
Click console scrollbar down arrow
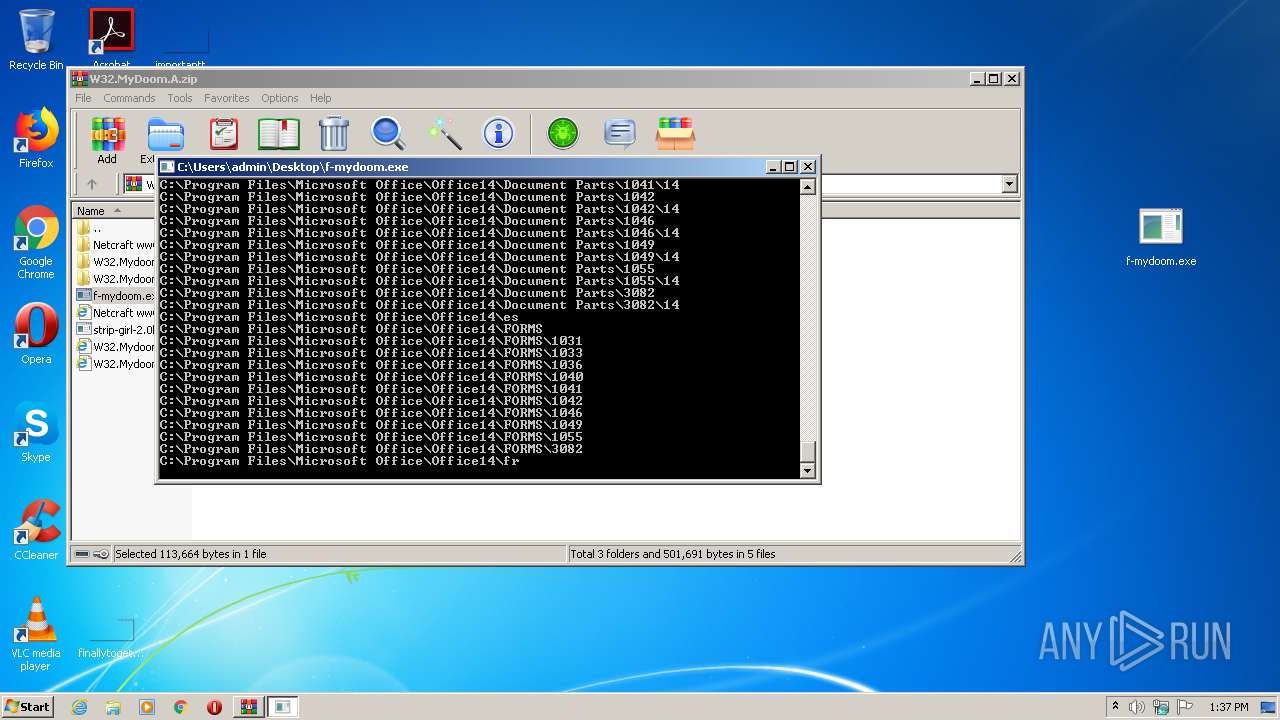point(808,470)
